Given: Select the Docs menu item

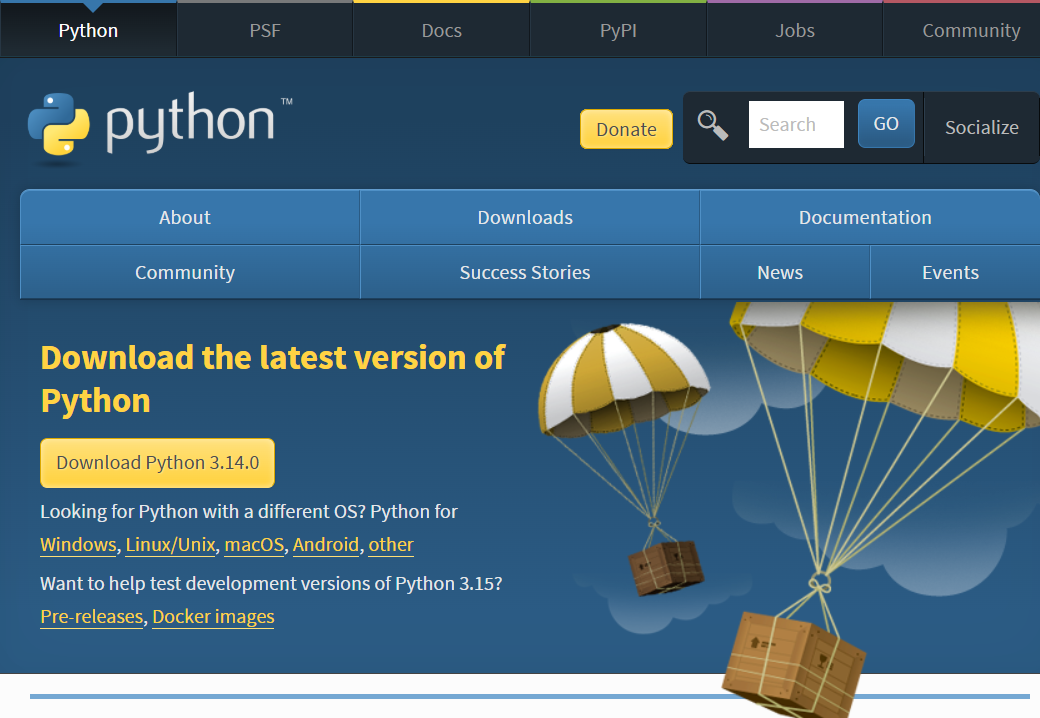Looking at the screenshot, I should tap(441, 30).
